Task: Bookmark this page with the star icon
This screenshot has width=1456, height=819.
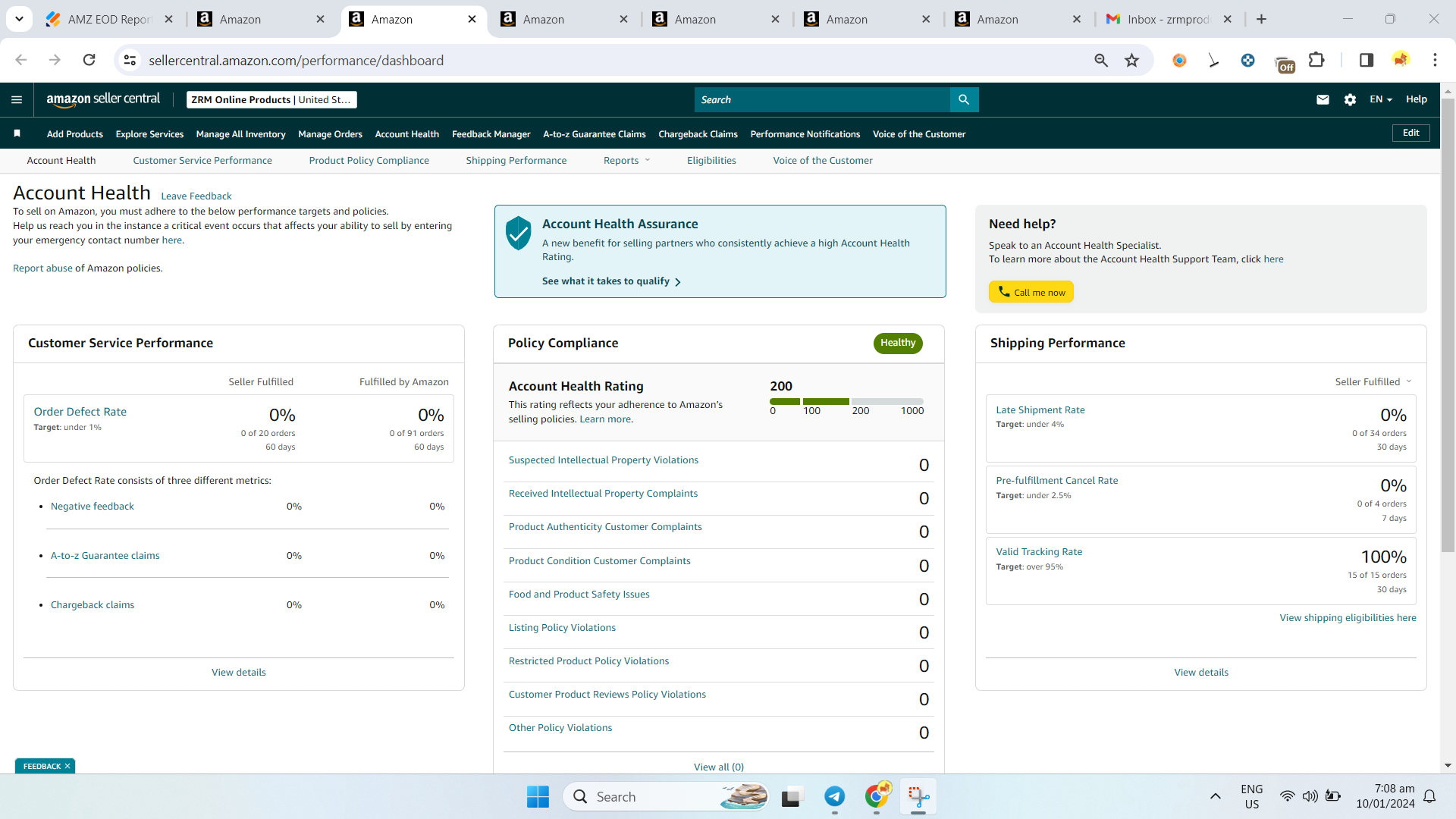Action: point(1131,60)
